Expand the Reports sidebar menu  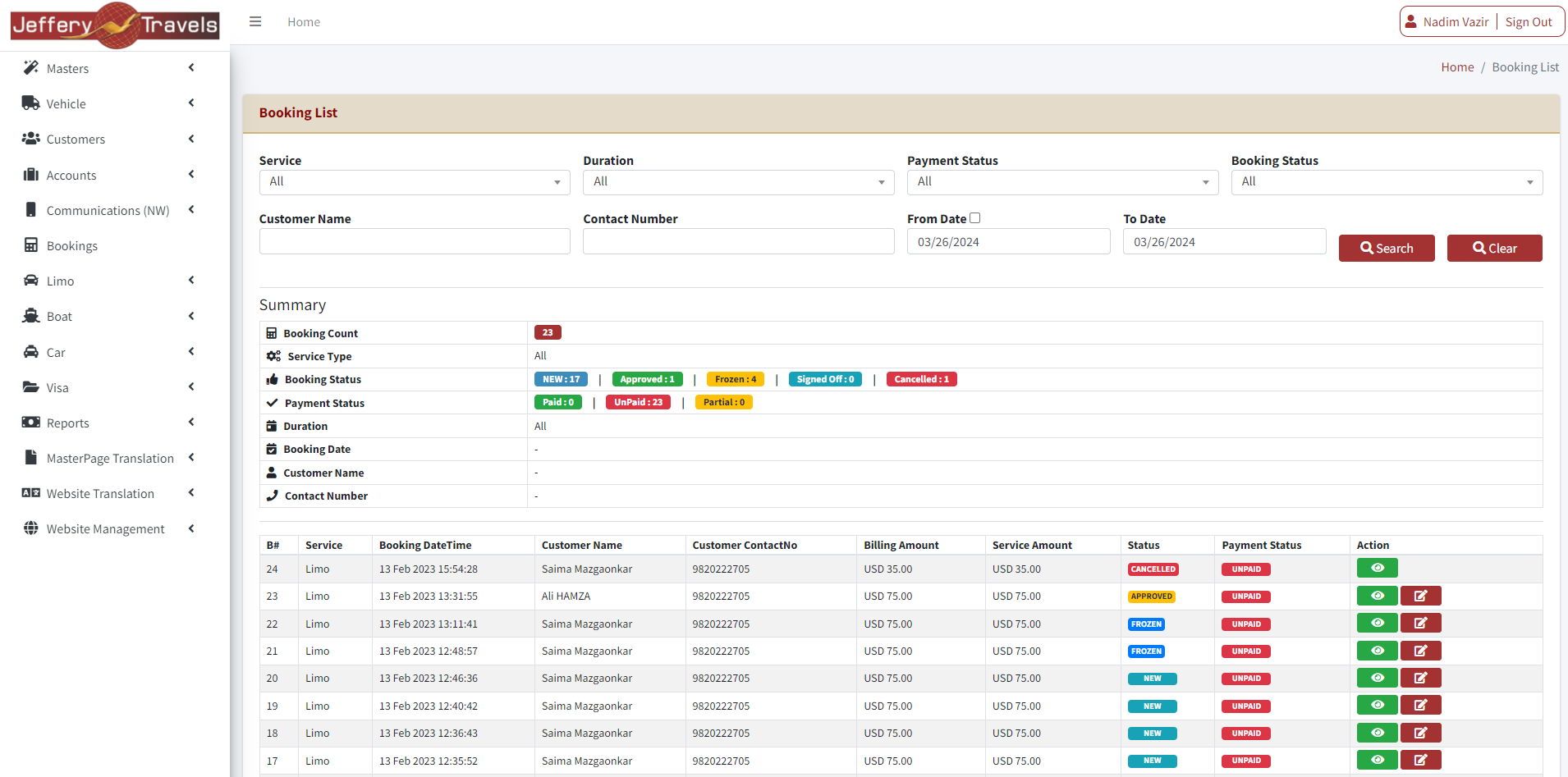point(67,423)
